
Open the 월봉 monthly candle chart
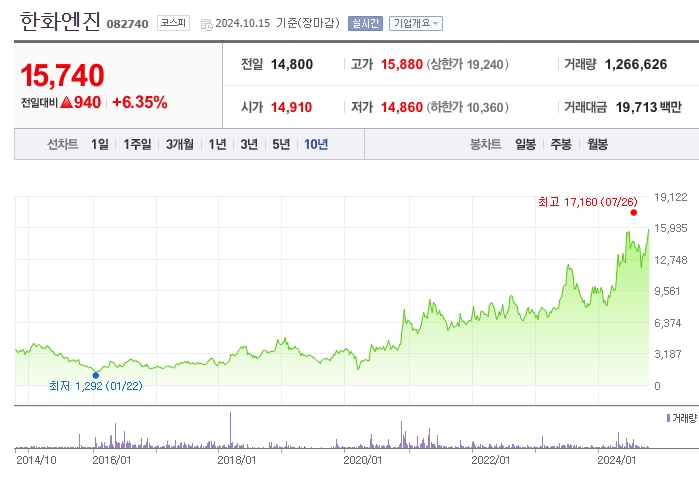point(597,144)
